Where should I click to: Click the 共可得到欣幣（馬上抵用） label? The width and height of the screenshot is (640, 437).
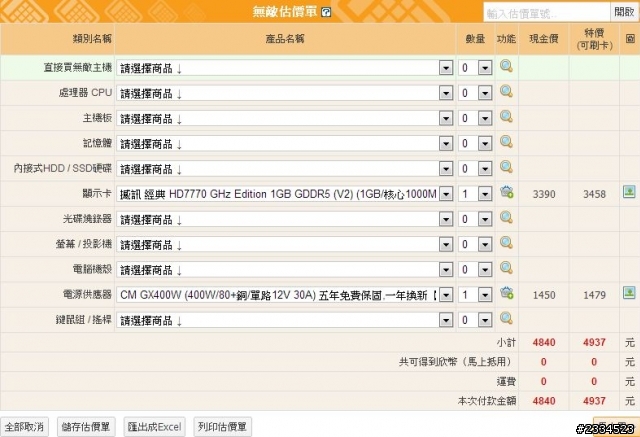click(455, 362)
